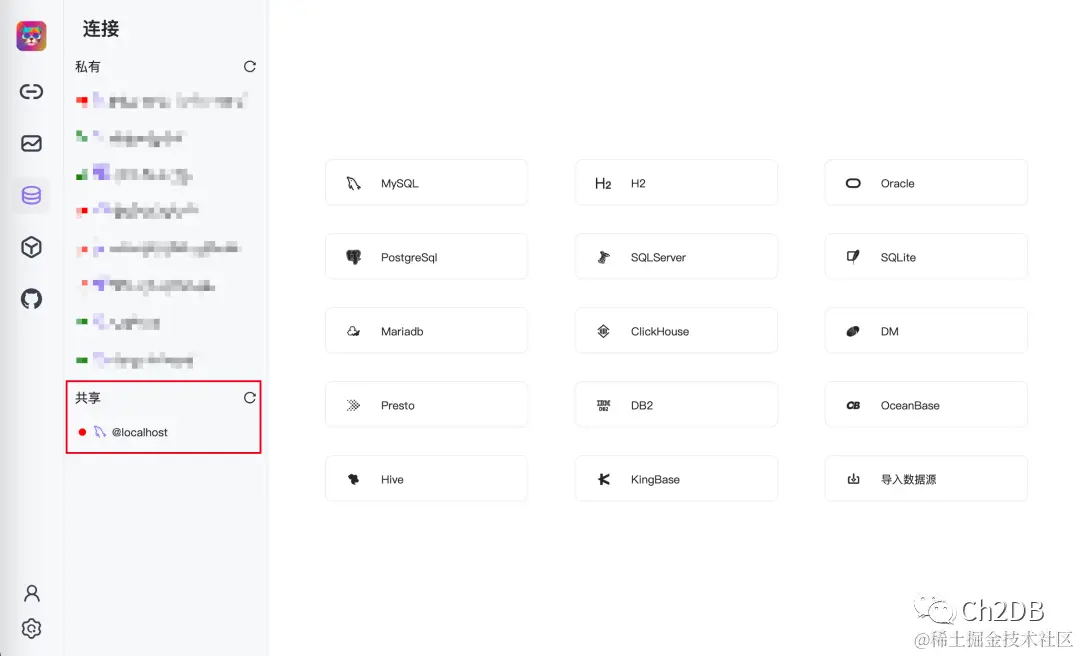Refresh the 私有 connections list

click(249, 67)
